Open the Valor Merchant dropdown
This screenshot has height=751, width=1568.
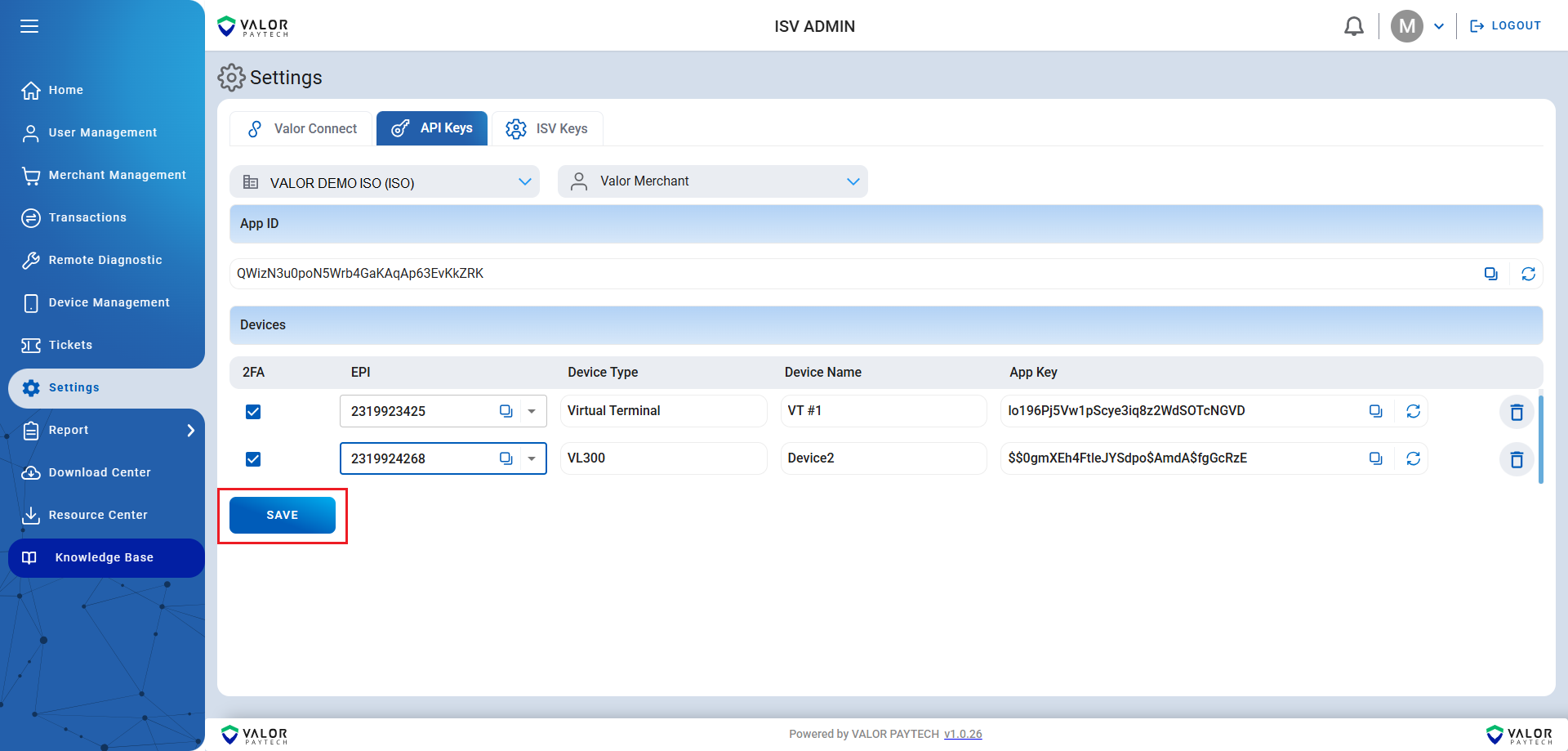click(713, 181)
